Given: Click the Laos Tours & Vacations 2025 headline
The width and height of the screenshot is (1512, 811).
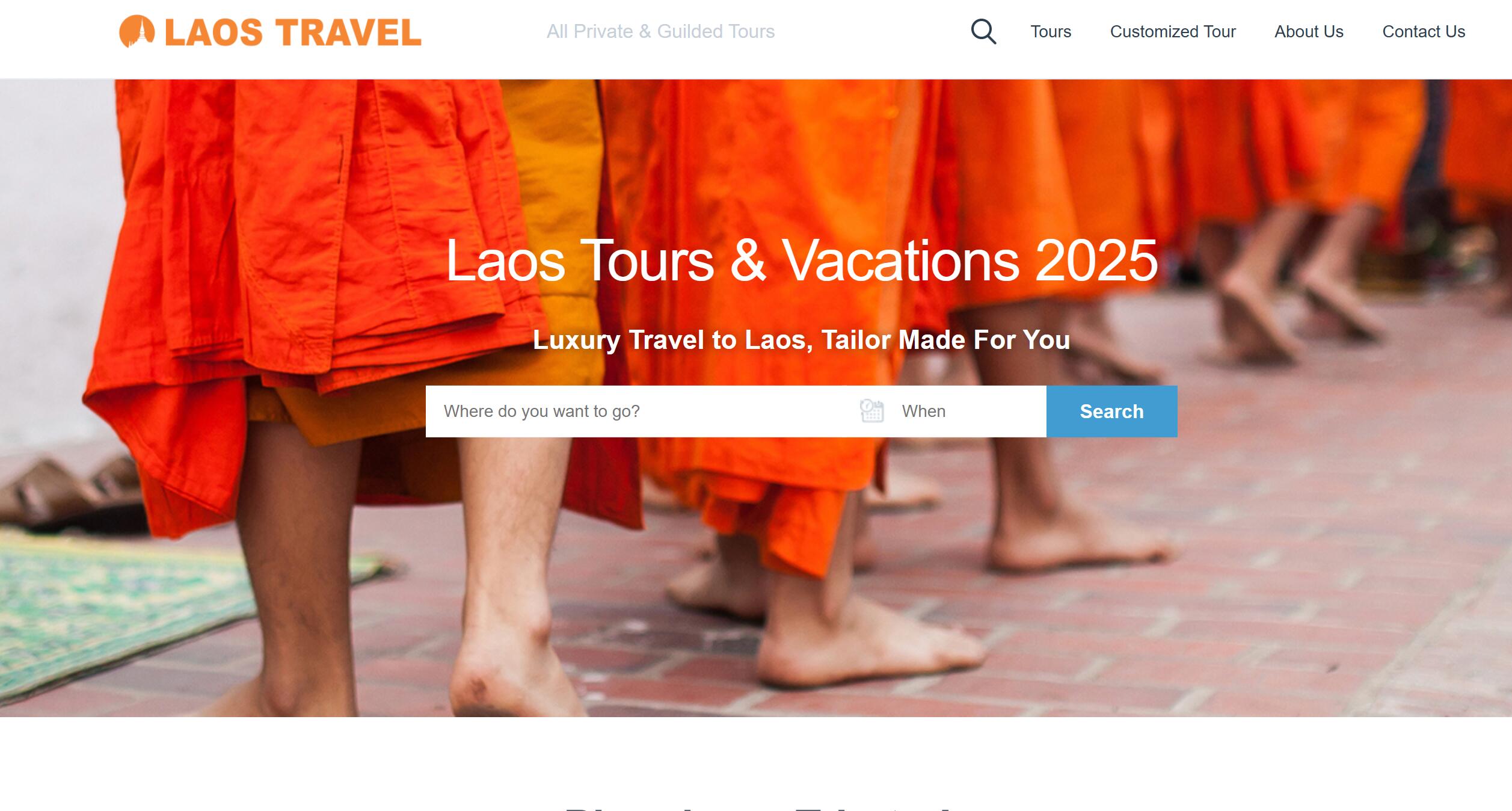Looking at the screenshot, I should pos(801,261).
